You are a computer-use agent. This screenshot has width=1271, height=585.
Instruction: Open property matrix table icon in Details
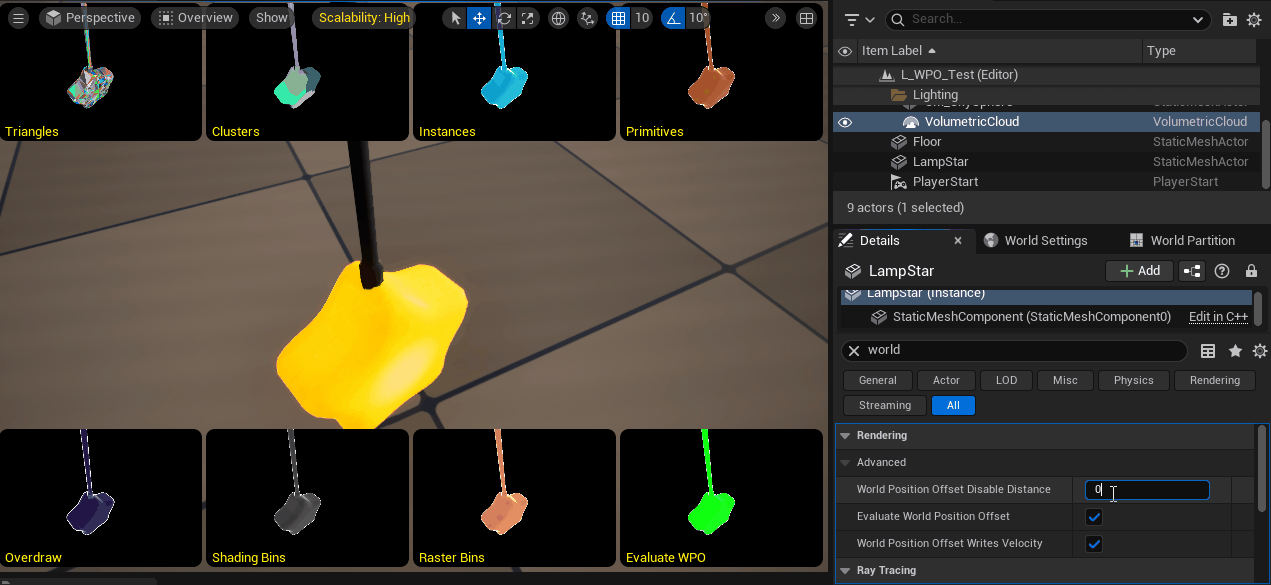point(1208,351)
